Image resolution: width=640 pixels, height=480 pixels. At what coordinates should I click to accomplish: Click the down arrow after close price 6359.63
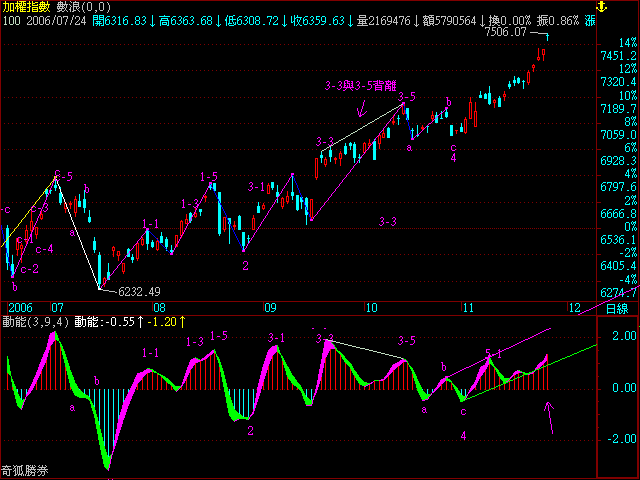click(353, 20)
